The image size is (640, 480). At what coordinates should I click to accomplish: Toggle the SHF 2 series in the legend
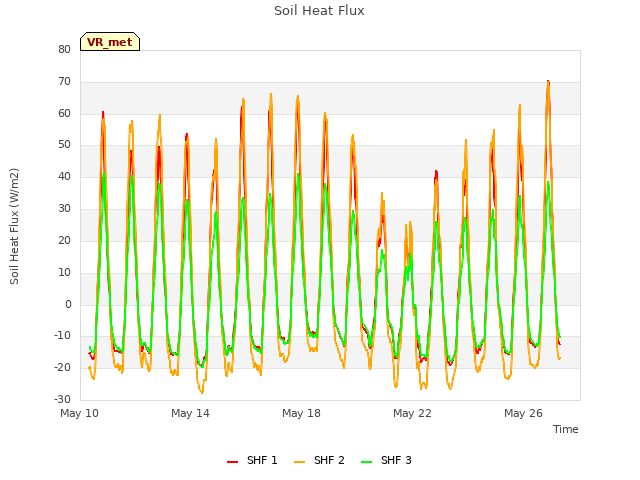319,460
